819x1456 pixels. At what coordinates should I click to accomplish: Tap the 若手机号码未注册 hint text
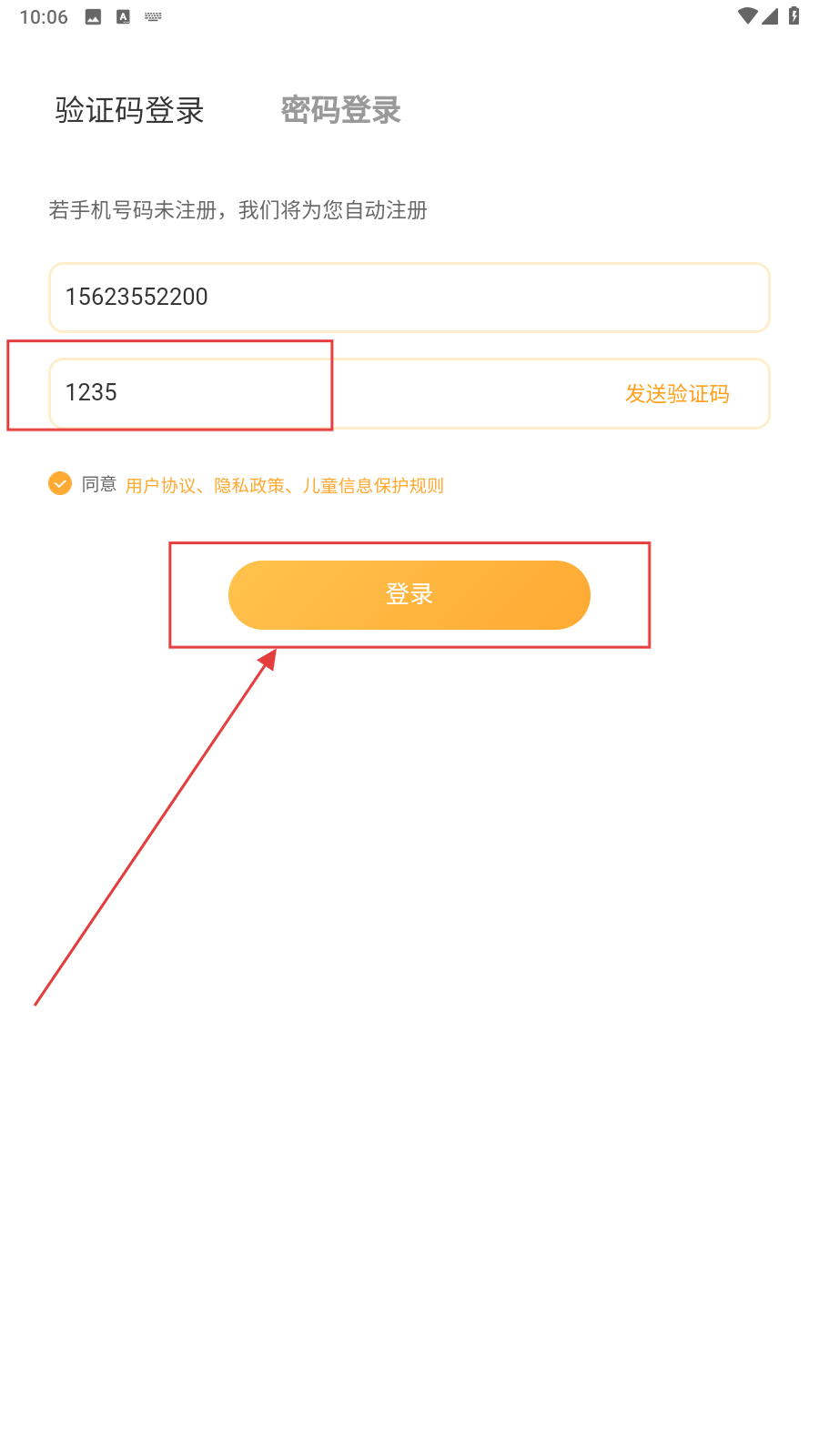[238, 210]
